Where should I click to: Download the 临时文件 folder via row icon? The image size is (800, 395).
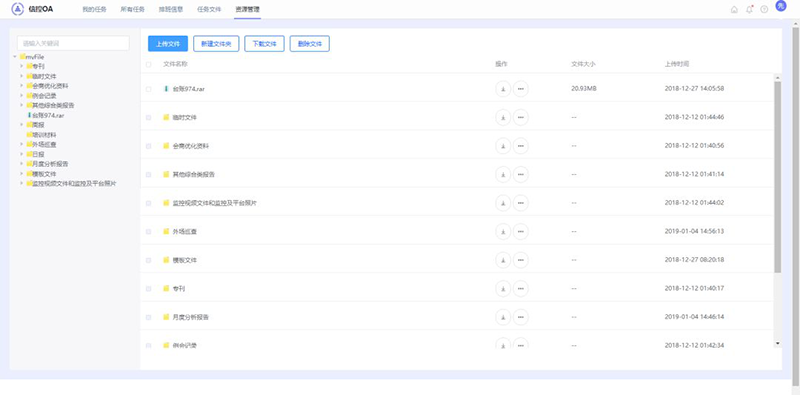(503, 117)
